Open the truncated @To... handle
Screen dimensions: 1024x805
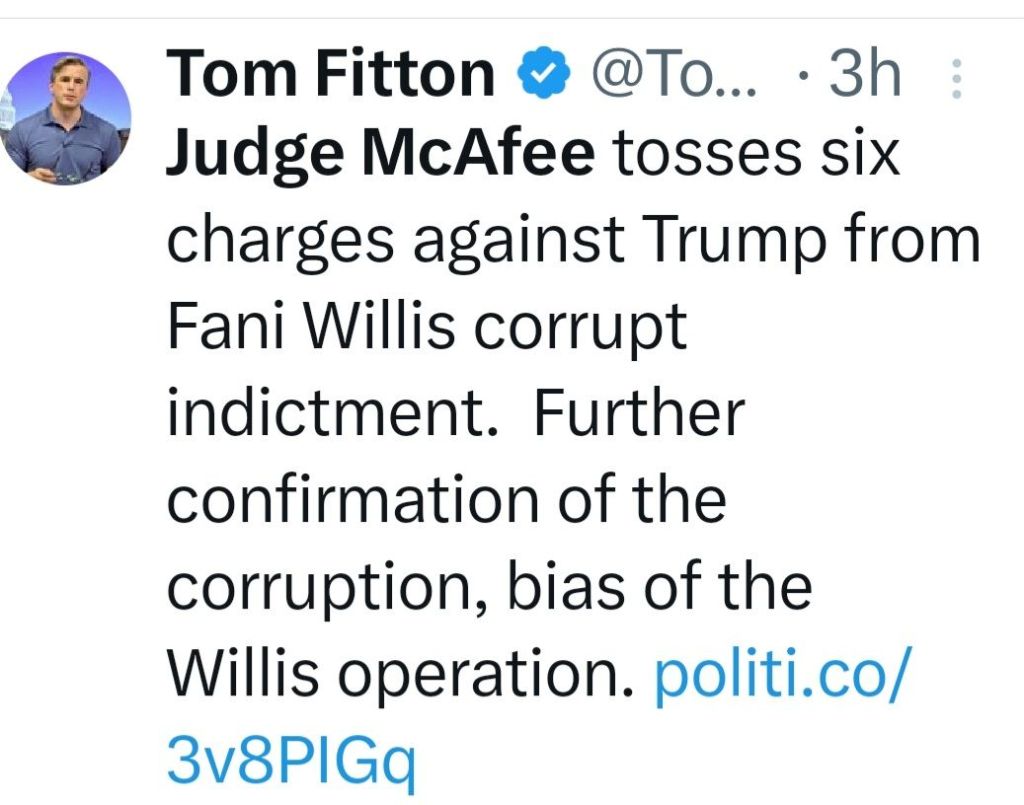[674, 74]
